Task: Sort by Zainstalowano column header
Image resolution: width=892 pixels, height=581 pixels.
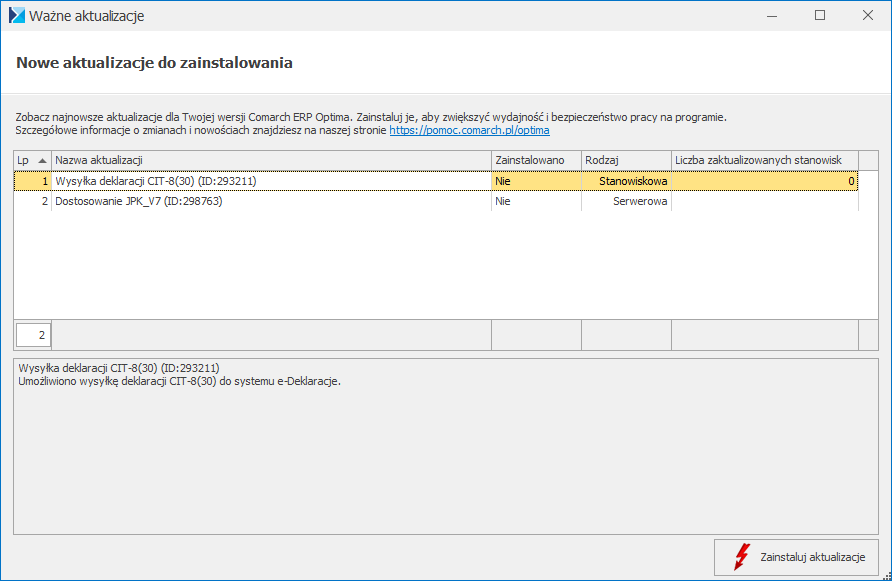Action: 535,160
